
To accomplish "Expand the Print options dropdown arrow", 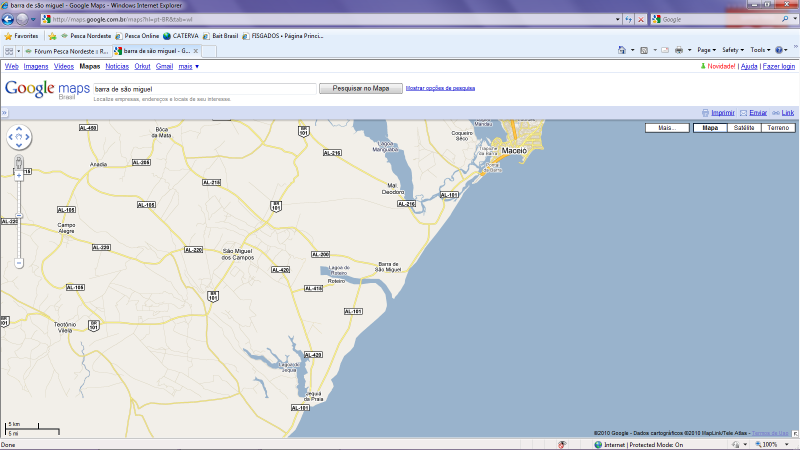I will [x=690, y=50].
